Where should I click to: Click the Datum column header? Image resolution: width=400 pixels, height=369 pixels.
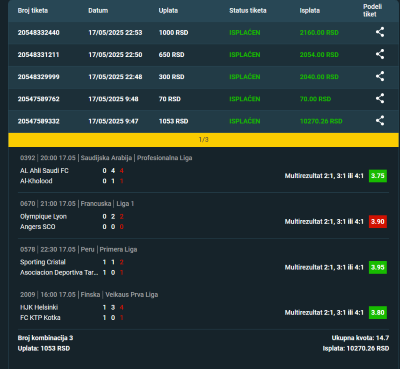(98, 11)
